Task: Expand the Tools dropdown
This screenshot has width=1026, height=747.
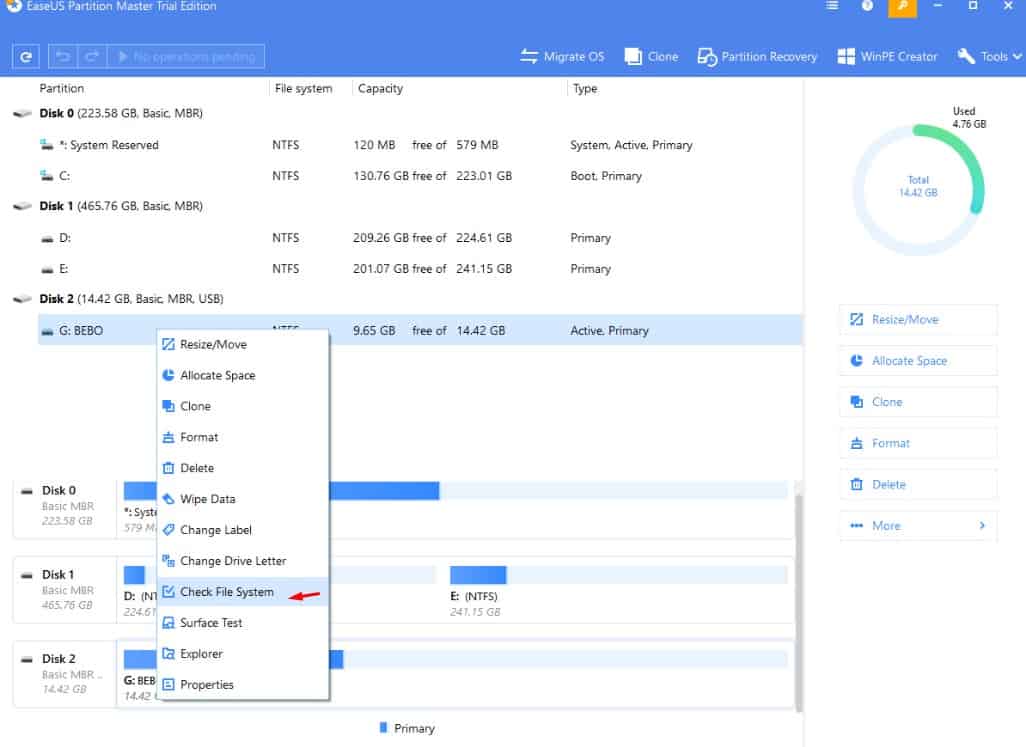Action: tap(989, 57)
